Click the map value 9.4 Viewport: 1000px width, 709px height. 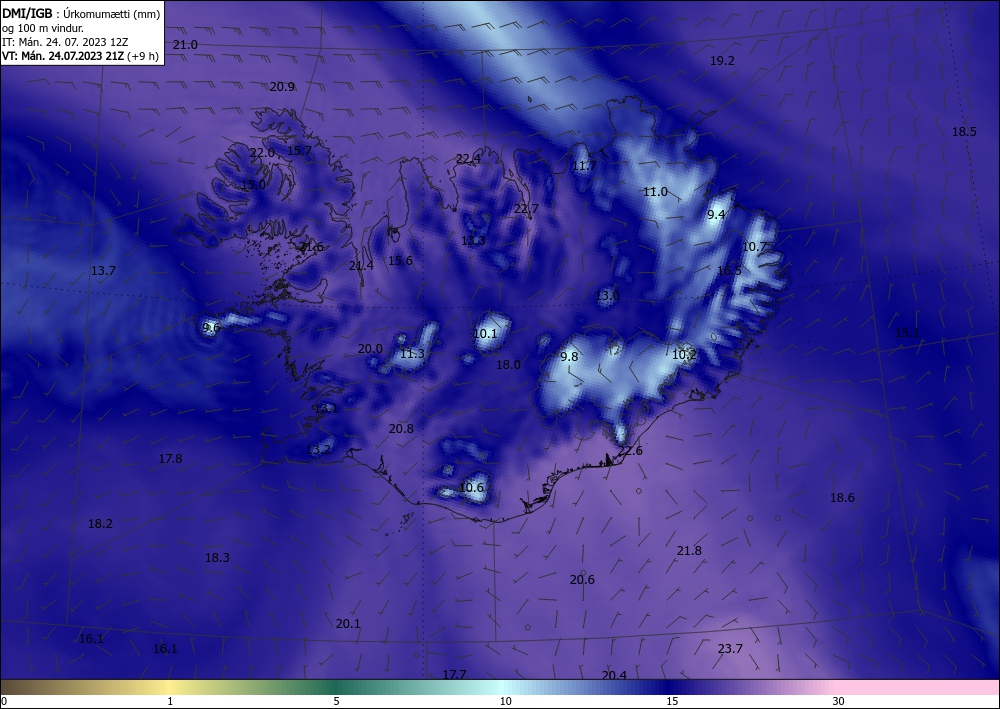tap(716, 215)
